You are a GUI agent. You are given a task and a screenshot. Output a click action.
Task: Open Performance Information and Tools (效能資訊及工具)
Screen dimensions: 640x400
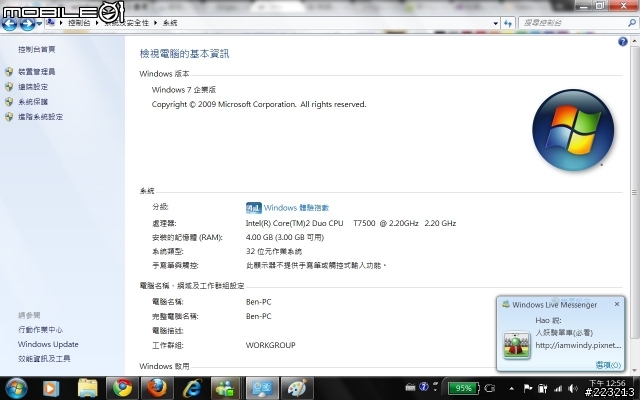click(44, 359)
